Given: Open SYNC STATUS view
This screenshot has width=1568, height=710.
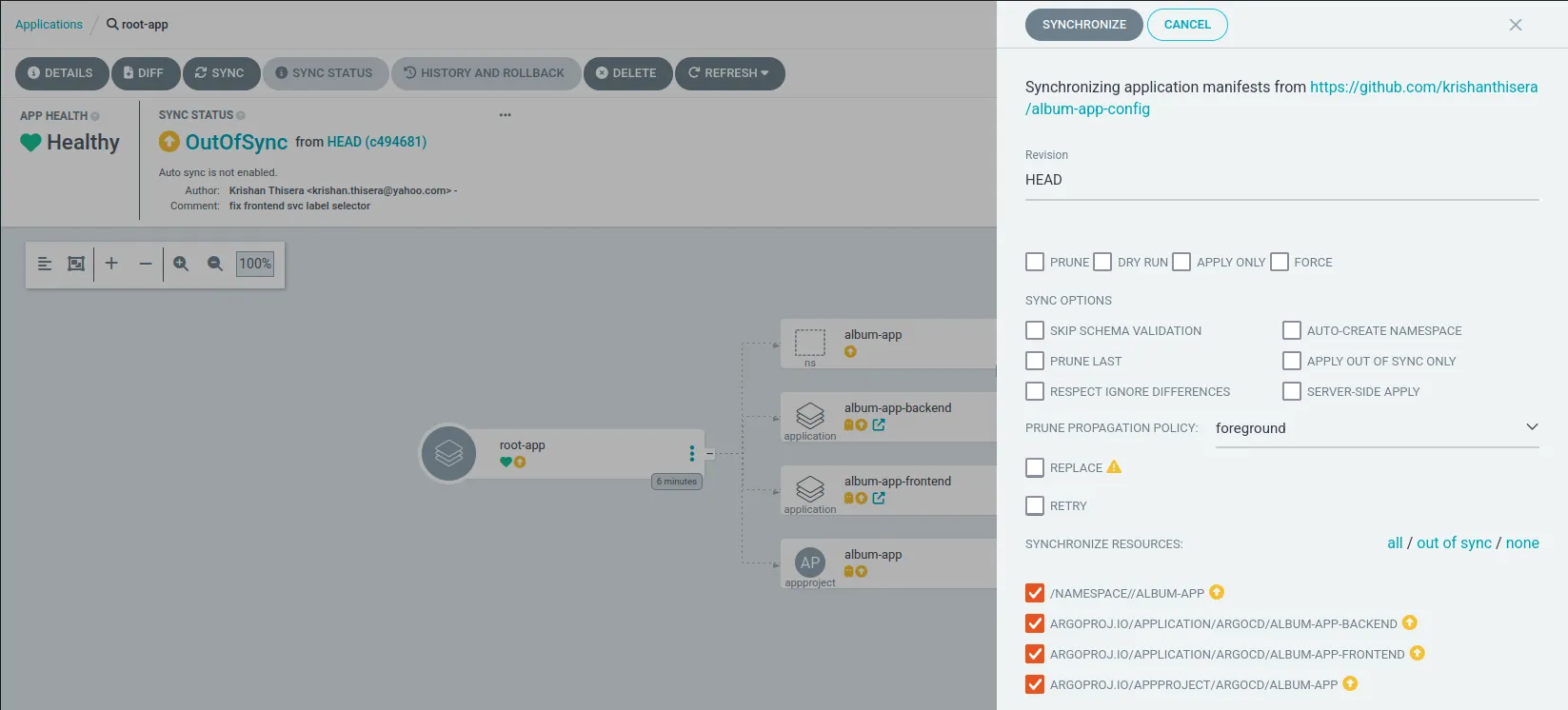Looking at the screenshot, I should pyautogui.click(x=326, y=73).
